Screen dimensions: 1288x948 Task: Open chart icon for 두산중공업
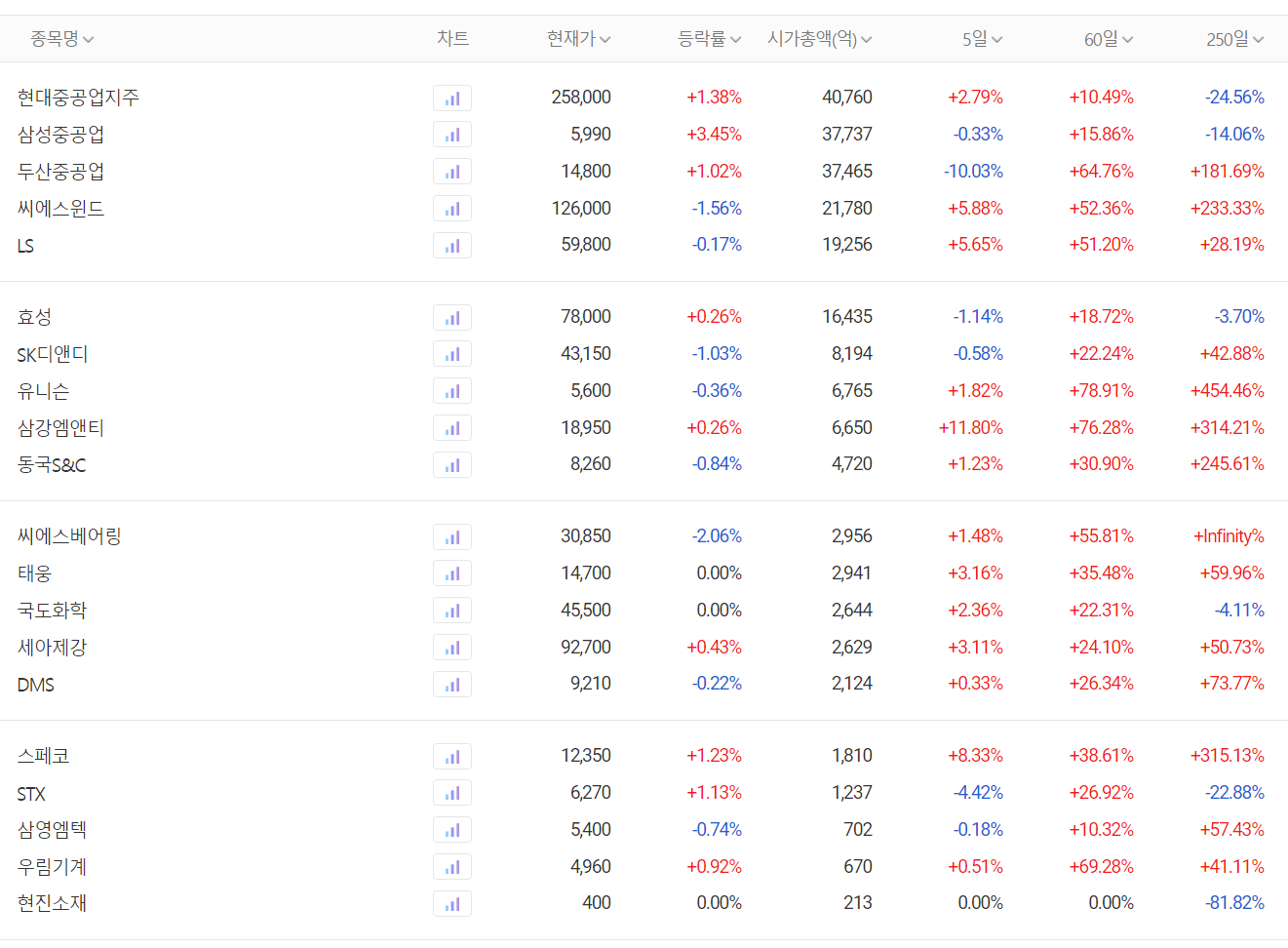pyautogui.click(x=452, y=172)
